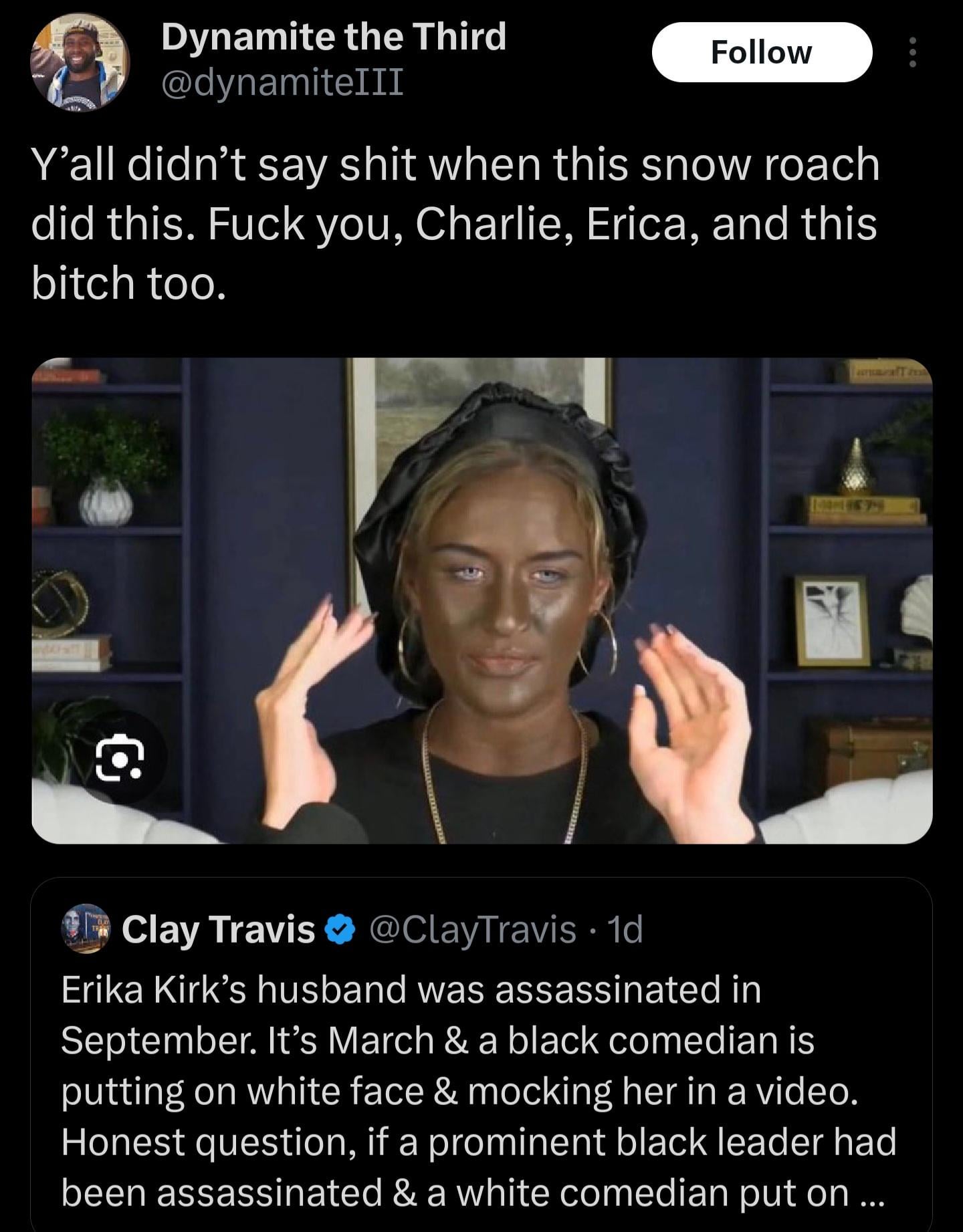Open the three-dot more options menu
Image resolution: width=963 pixels, height=1232 pixels.
[911, 52]
